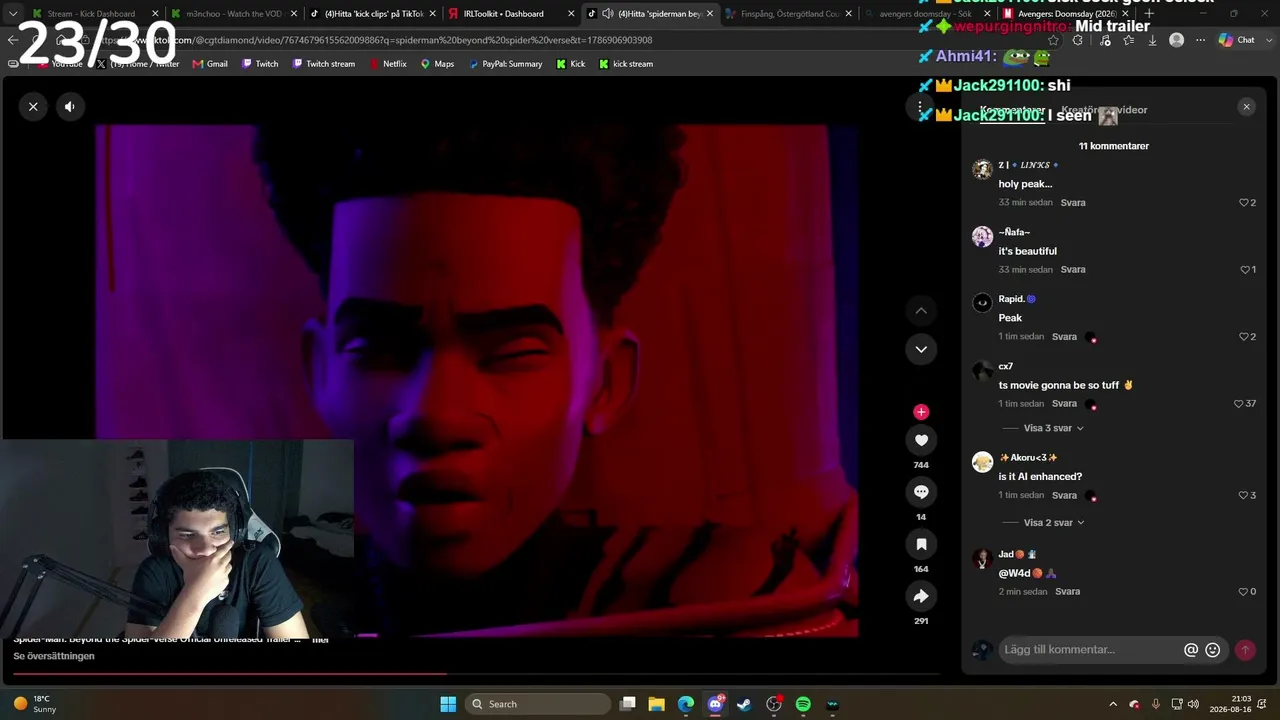Image resolution: width=1280 pixels, height=720 pixels.
Task: Bookmark the video to favorites
Action: pyautogui.click(x=921, y=544)
